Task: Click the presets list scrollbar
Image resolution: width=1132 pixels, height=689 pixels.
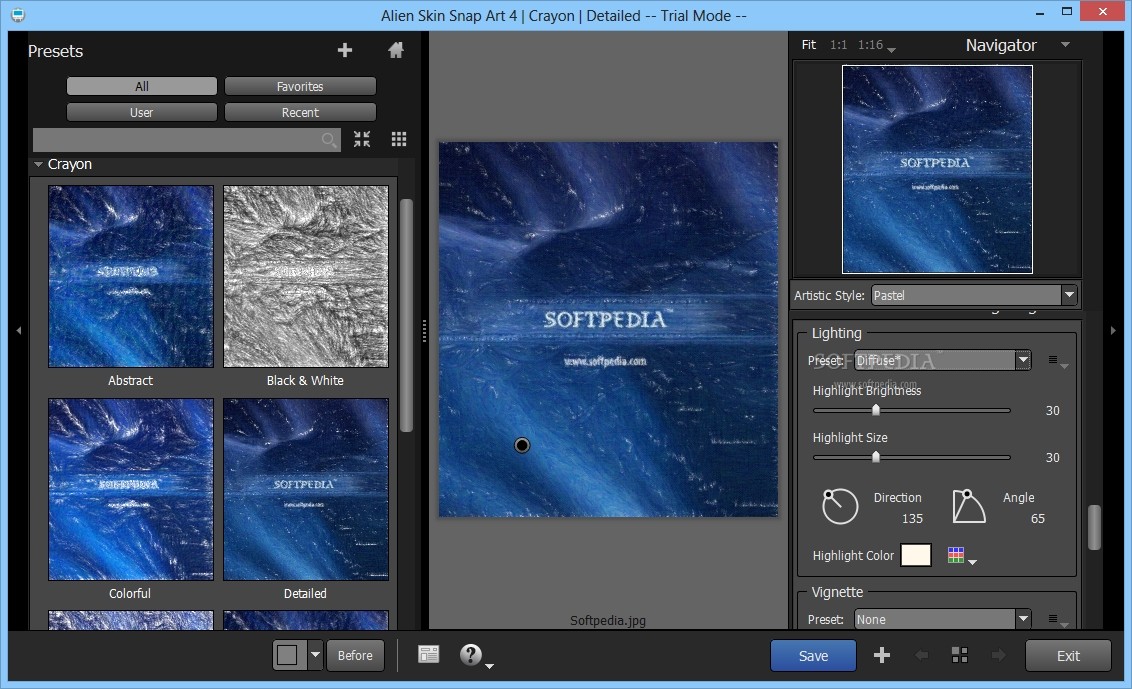Action: tap(406, 315)
